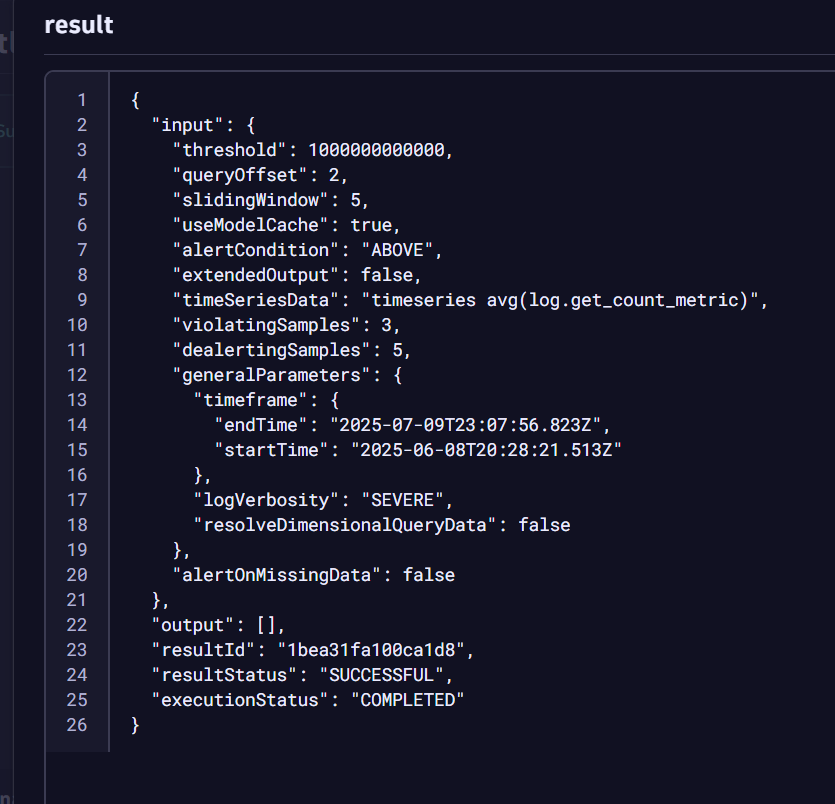Screen dimensions: 835x804
Task: Click the endTime timestamp value
Action: click(x=470, y=425)
